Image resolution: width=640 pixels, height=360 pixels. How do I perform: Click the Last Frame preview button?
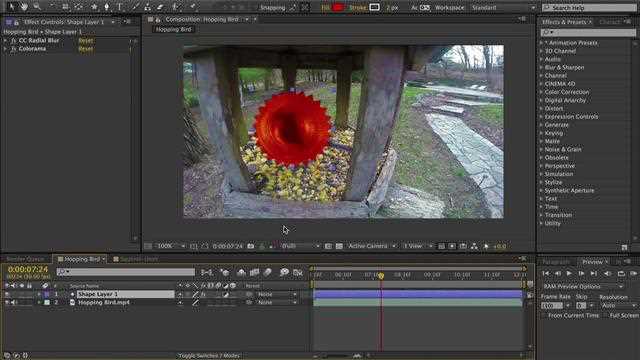[x=594, y=273]
